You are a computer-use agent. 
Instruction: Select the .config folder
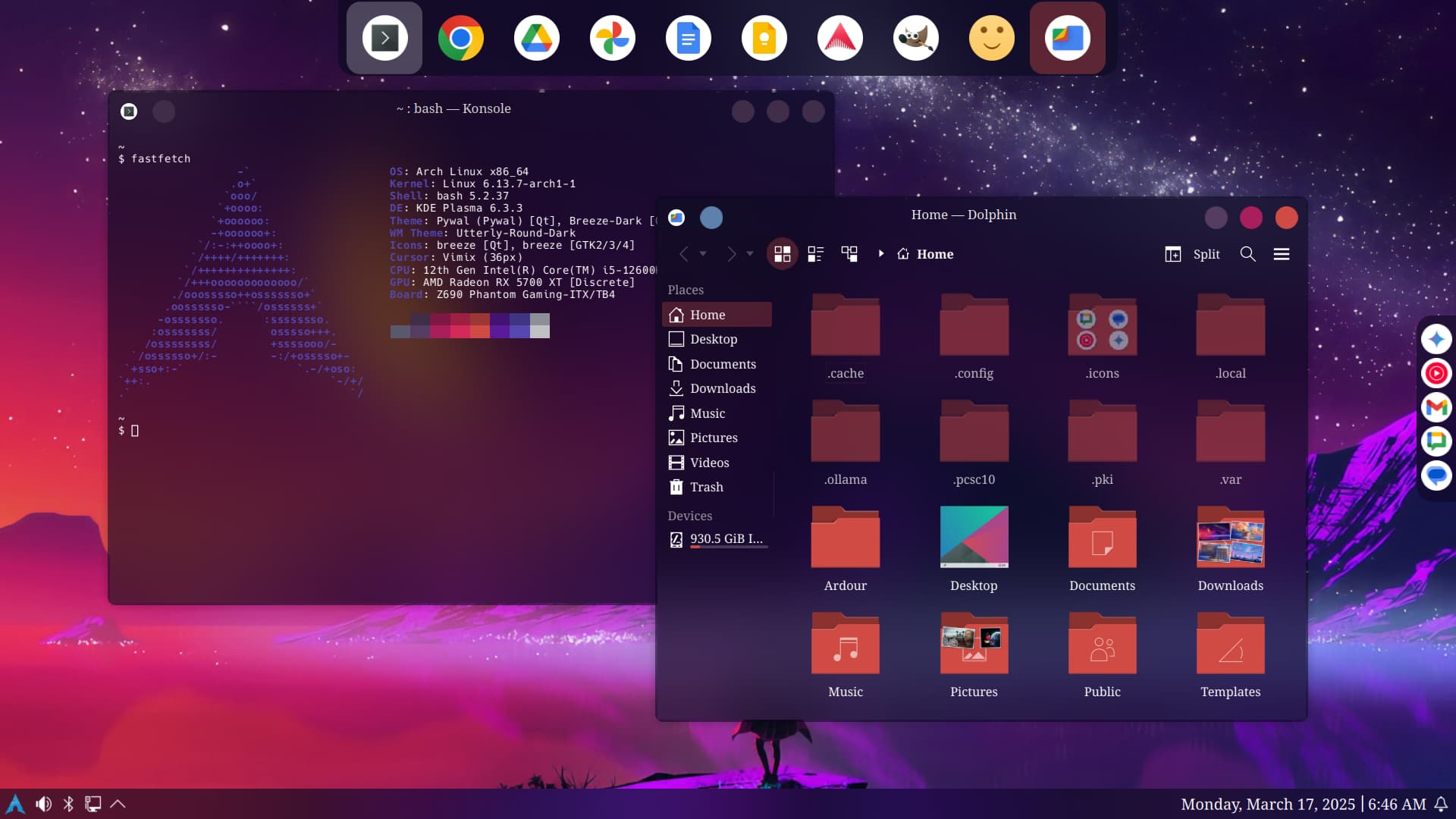(974, 337)
